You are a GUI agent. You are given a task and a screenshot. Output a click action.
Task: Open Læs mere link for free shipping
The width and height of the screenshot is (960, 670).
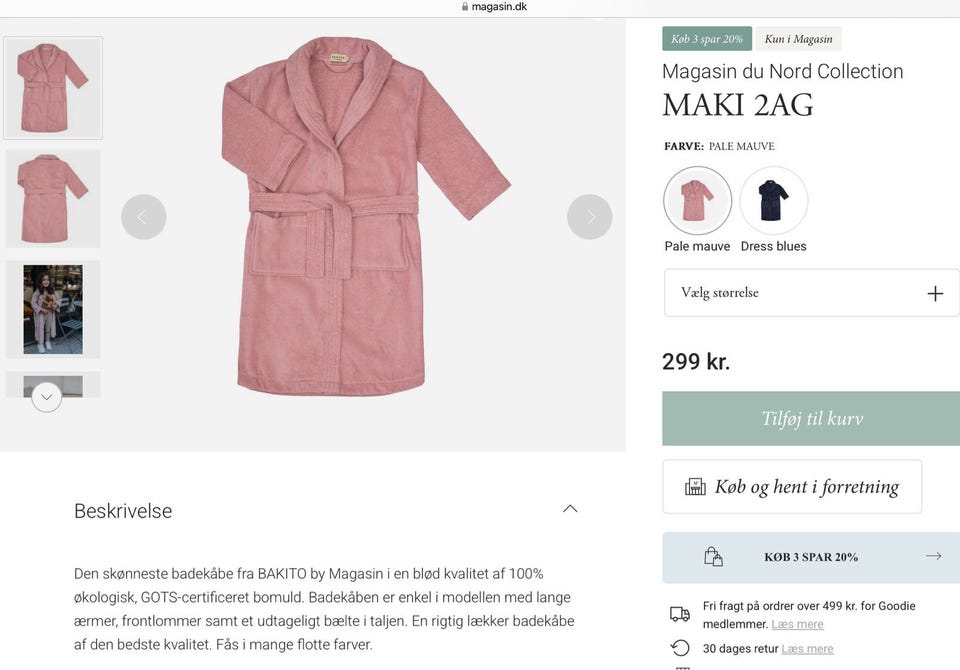click(797, 624)
